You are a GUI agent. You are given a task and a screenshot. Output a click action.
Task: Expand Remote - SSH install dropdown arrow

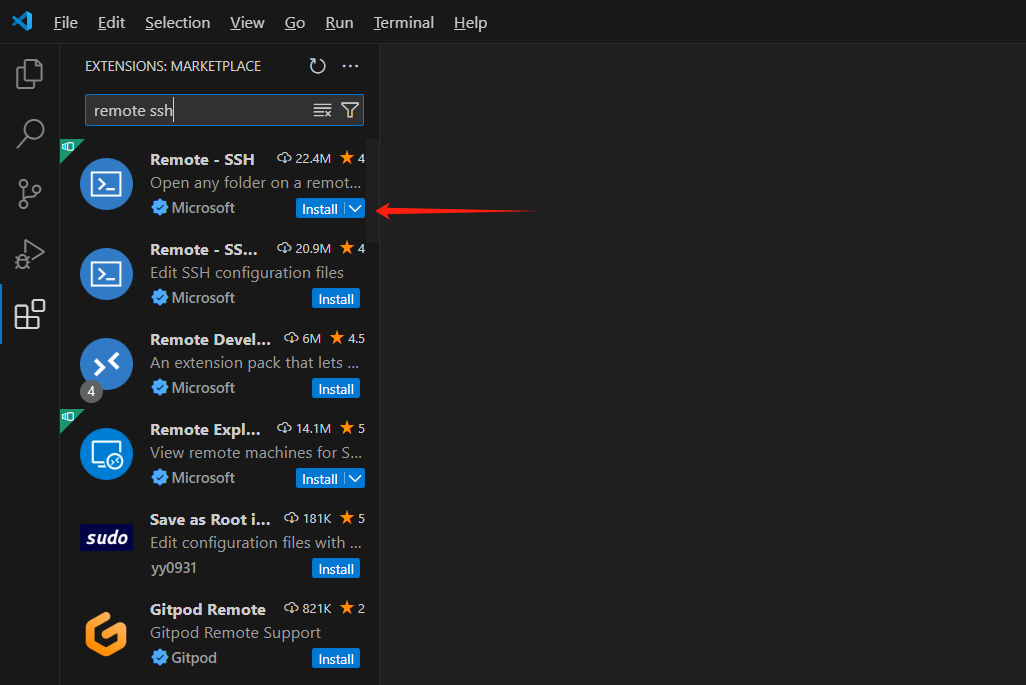click(355, 208)
